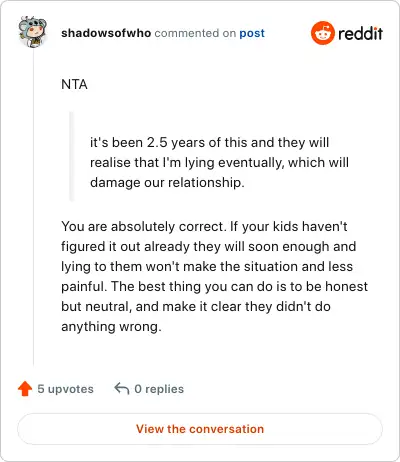
Task: Click the "NTA" verdict text
Action: 74,84
